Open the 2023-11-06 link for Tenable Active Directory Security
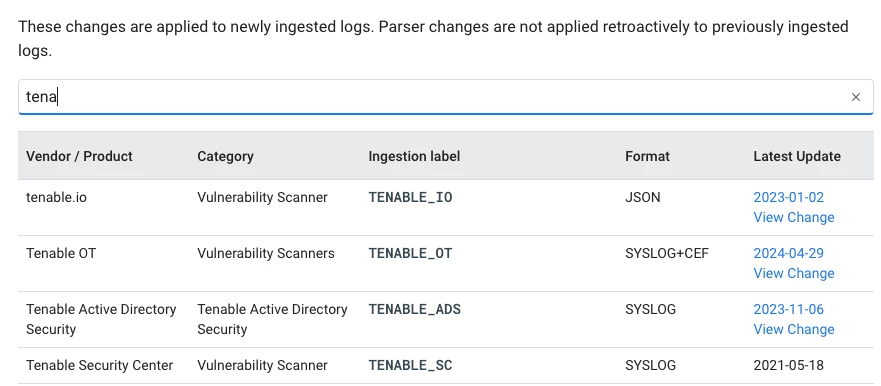881x386 pixels. (x=788, y=310)
